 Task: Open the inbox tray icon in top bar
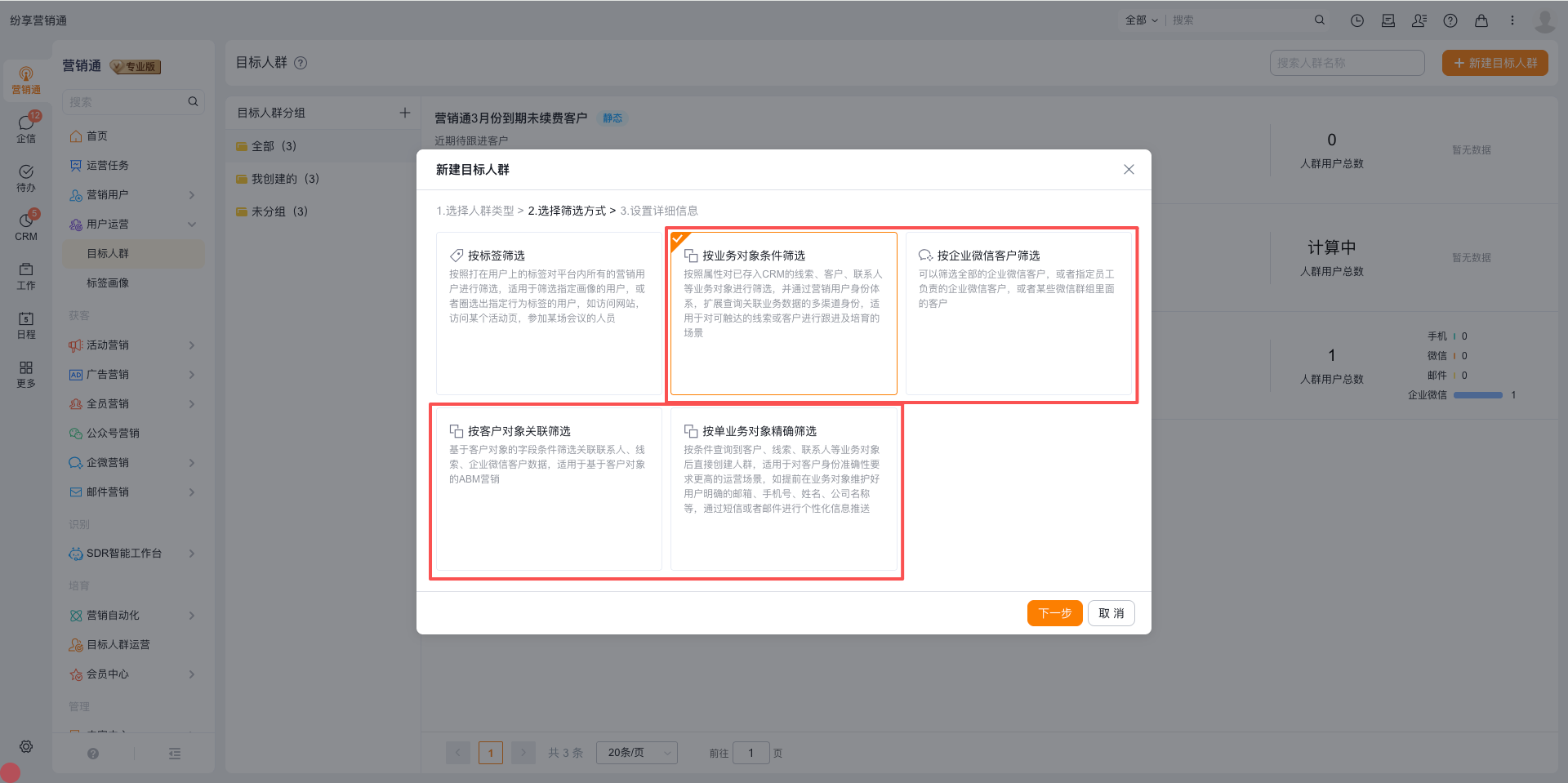coord(1388,20)
